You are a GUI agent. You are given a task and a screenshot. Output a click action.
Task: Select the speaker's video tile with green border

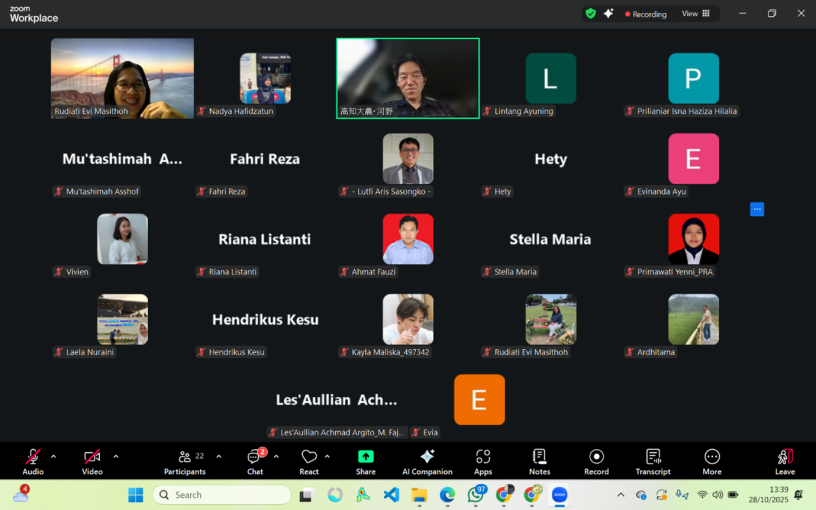407,78
